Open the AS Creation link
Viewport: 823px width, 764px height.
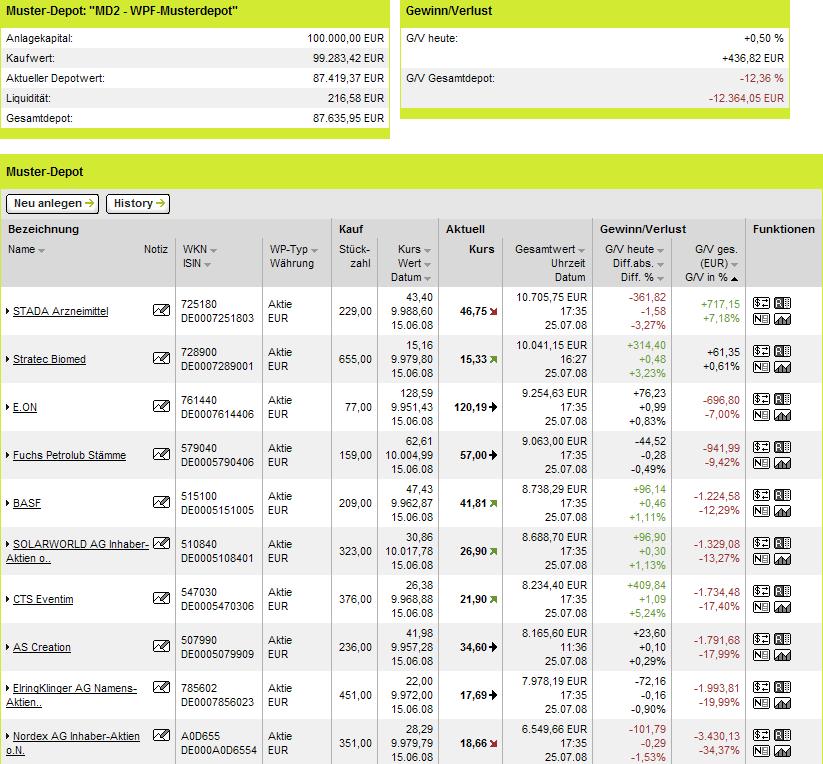[x=41, y=647]
